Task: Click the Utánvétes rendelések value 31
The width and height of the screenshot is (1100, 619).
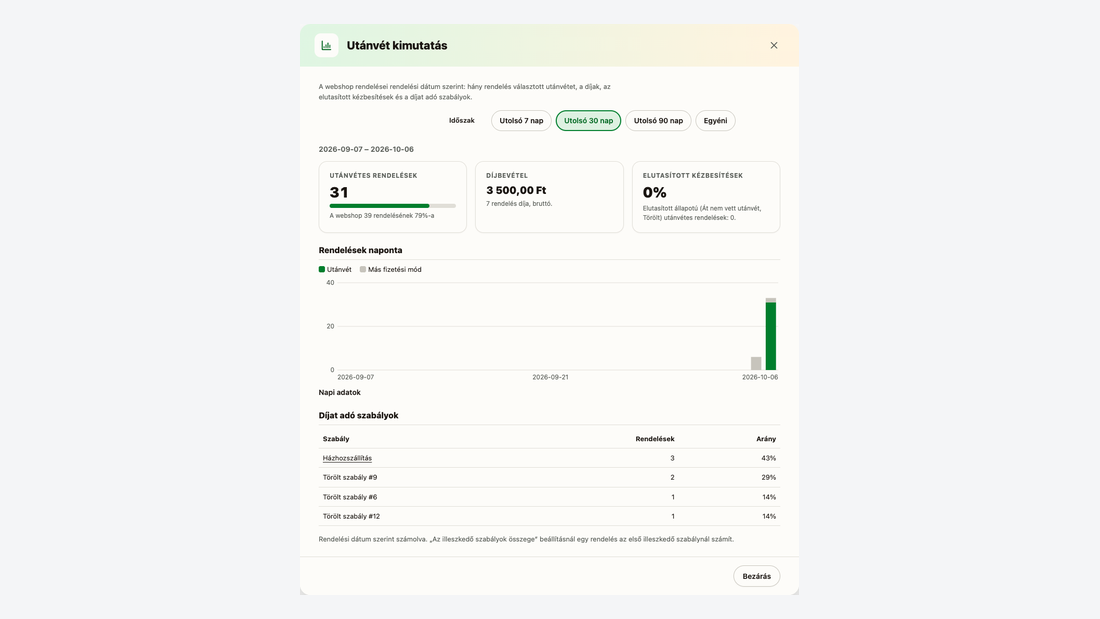Action: [x=339, y=192]
